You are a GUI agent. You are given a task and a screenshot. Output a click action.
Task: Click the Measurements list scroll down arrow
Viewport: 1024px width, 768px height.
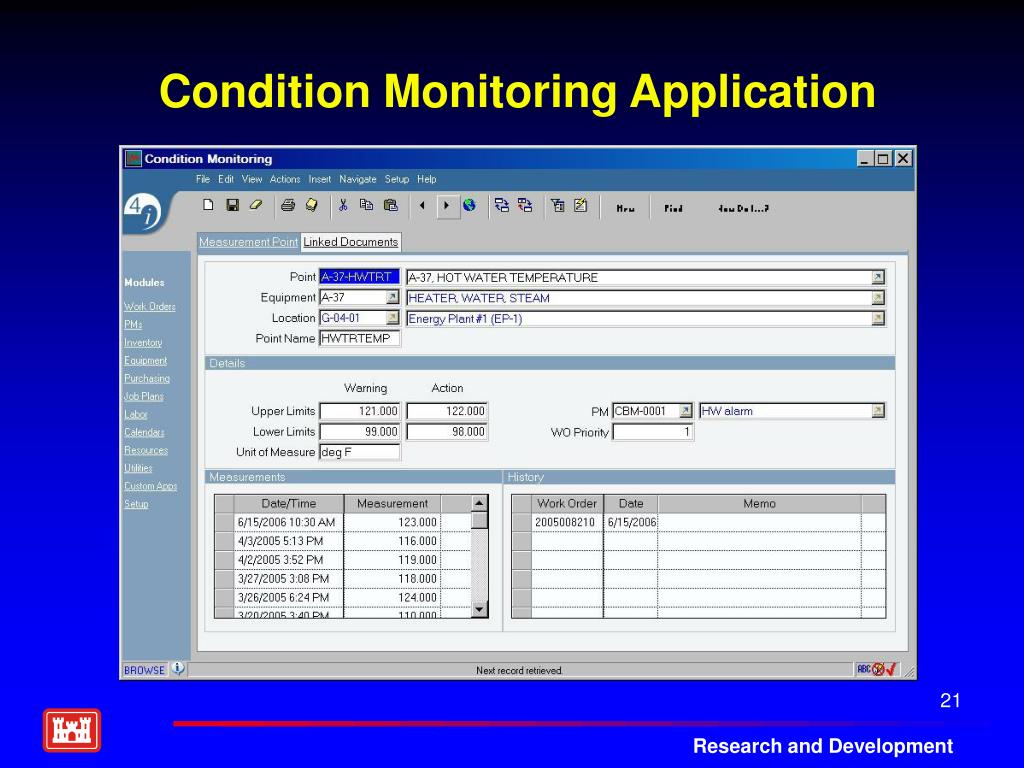[479, 609]
